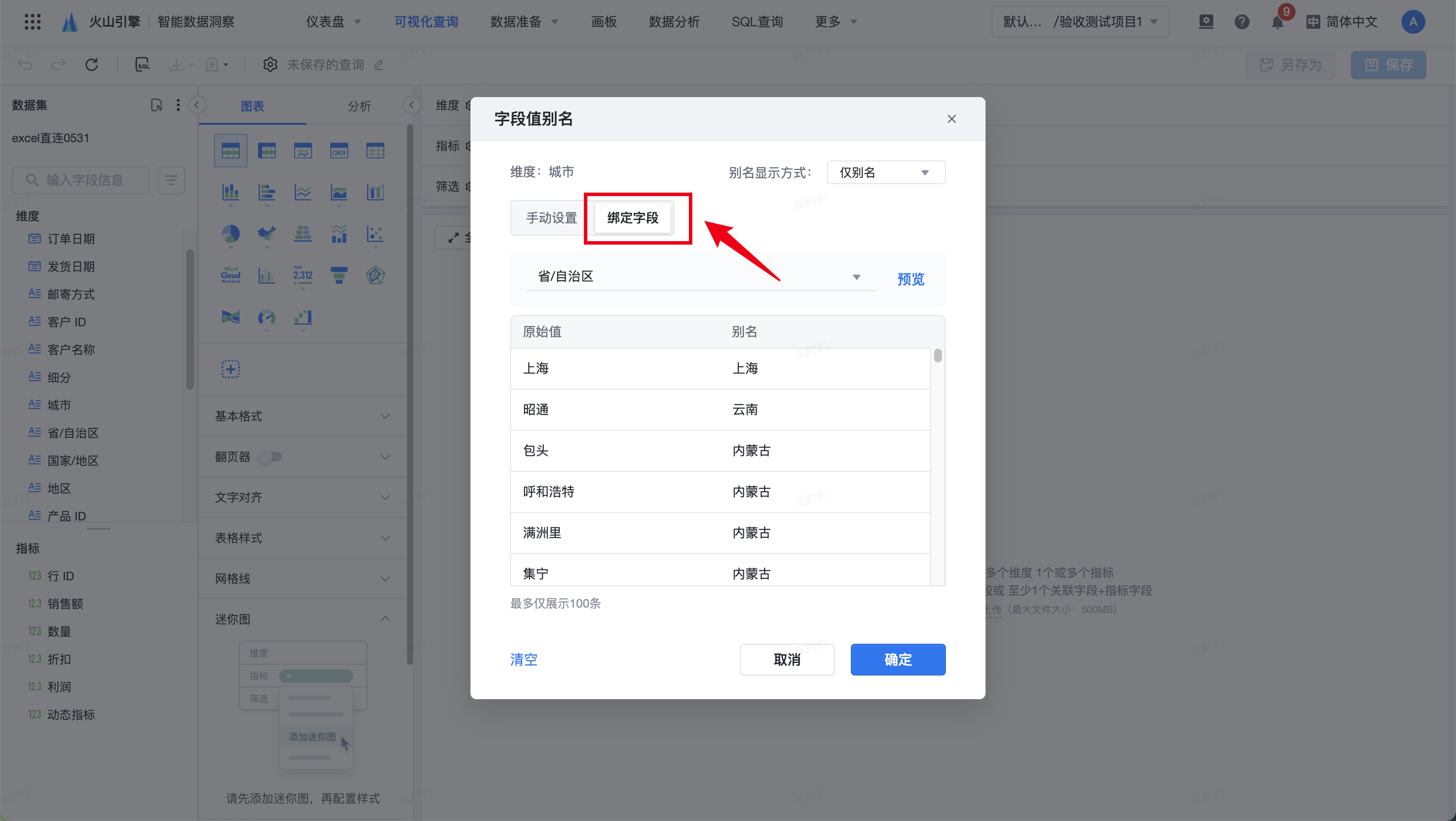Click the 清空 link
Image resolution: width=1456 pixels, height=821 pixels.
tap(523, 660)
